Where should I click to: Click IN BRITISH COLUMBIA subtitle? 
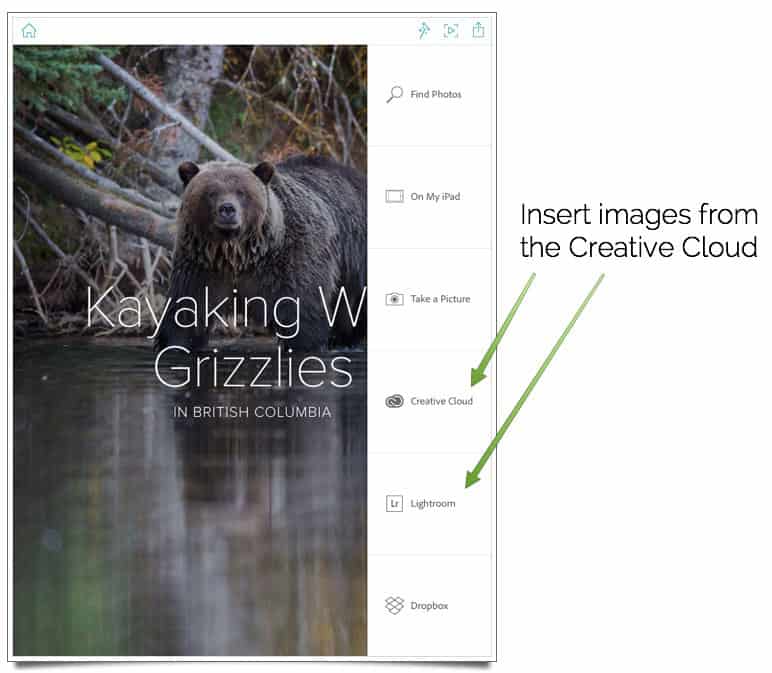(252, 412)
